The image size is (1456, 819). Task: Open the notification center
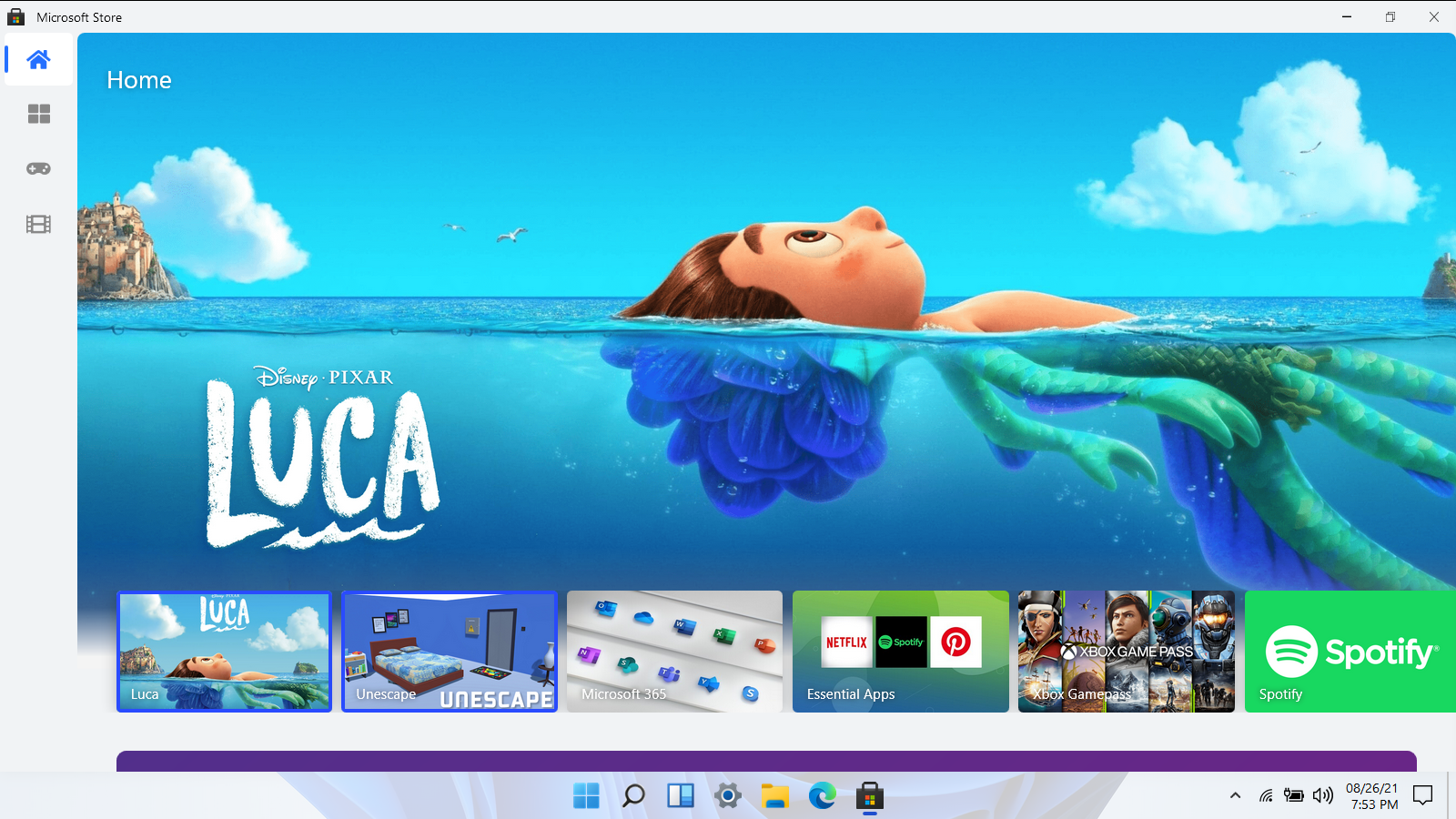1423,795
